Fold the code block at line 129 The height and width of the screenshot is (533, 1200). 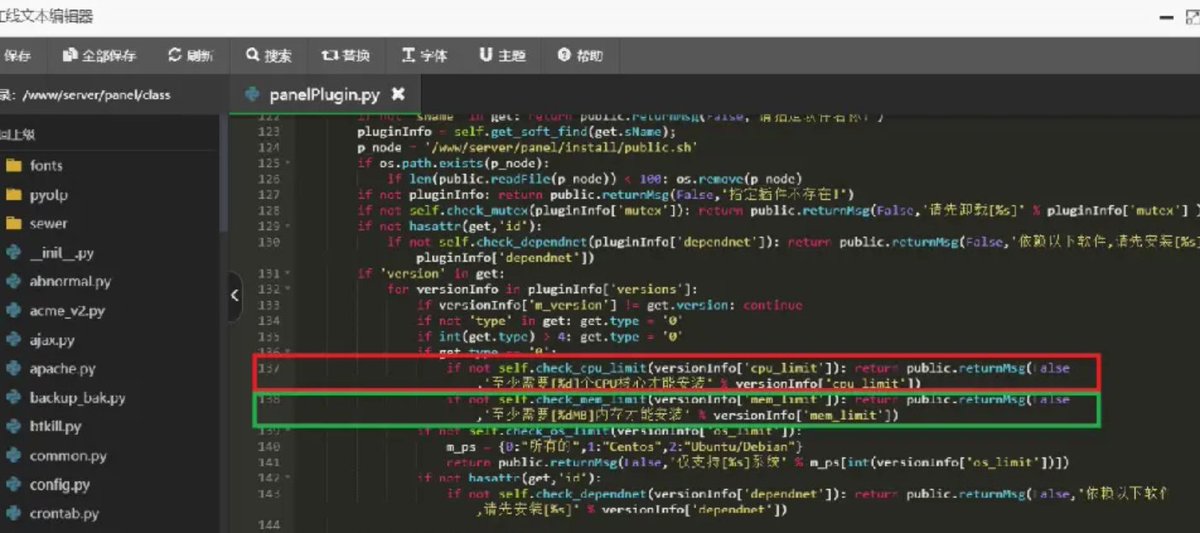coord(288,226)
